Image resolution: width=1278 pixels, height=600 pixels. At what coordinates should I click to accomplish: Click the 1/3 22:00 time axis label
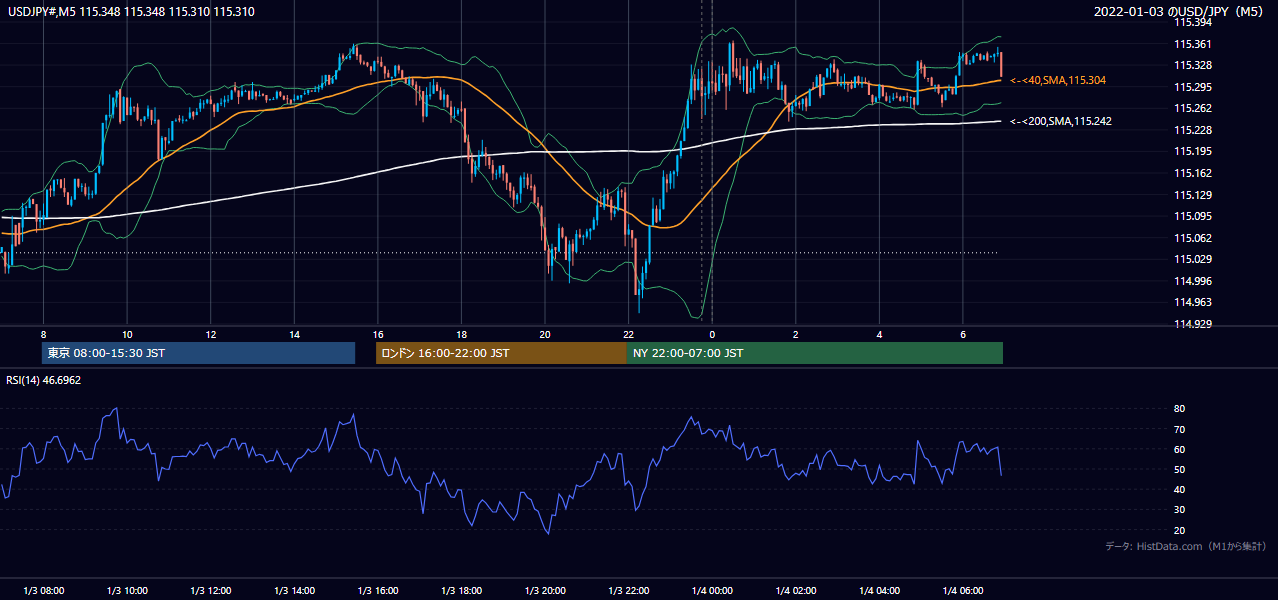[x=628, y=590]
